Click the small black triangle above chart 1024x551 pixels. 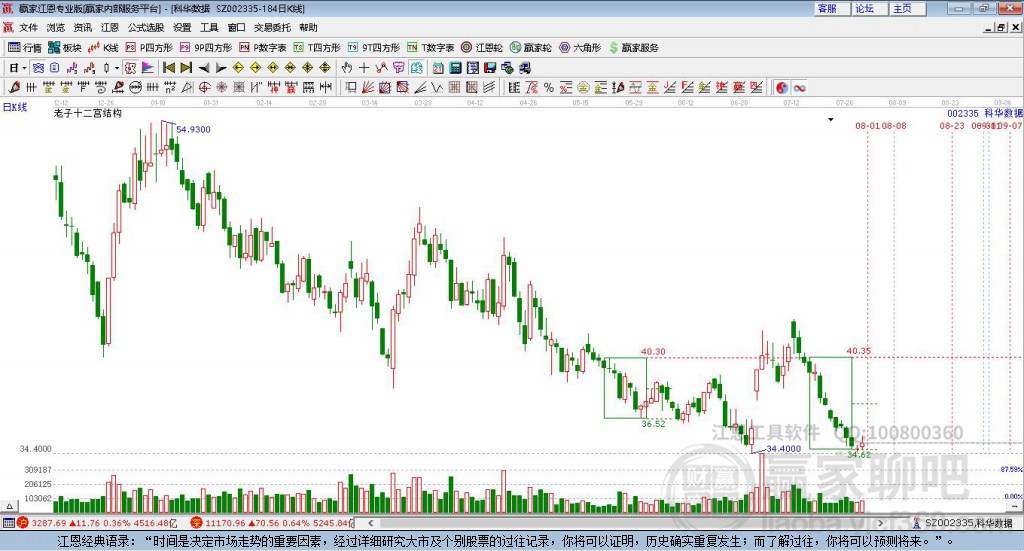pyautogui.click(x=831, y=119)
